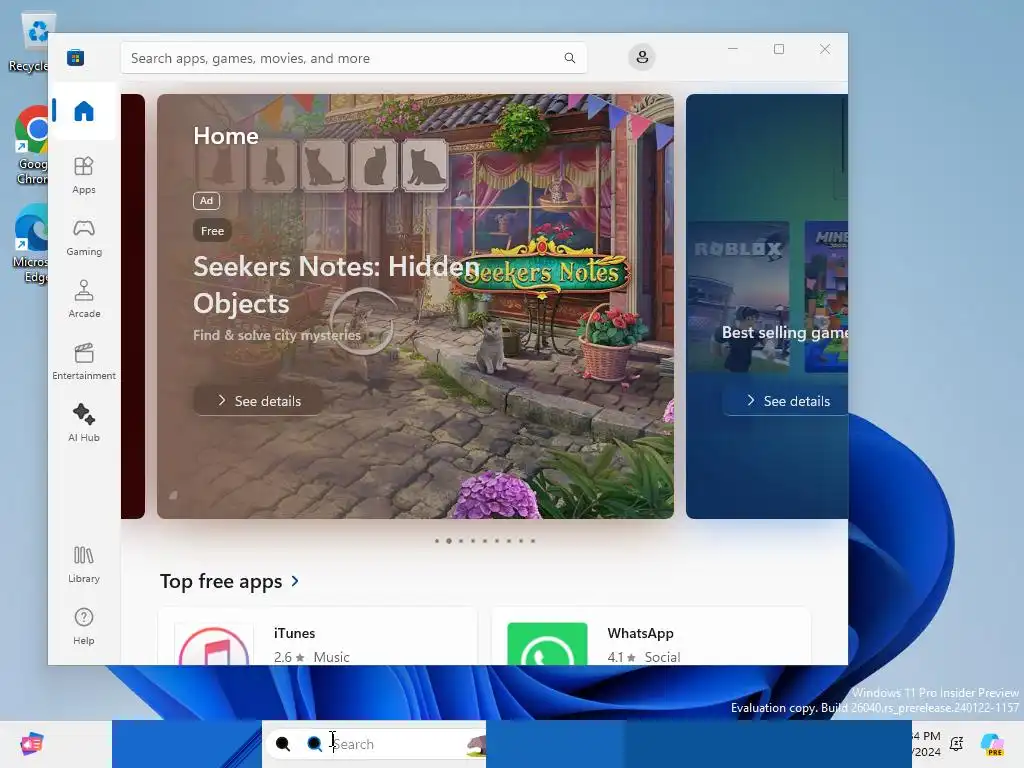Open the iTunes app card

(317, 637)
